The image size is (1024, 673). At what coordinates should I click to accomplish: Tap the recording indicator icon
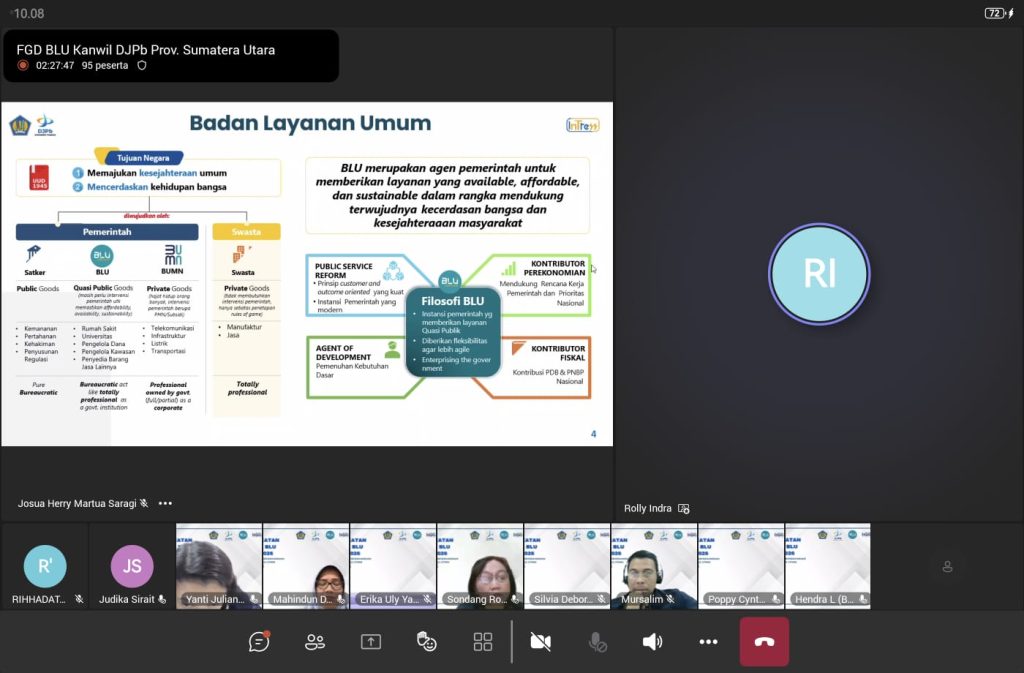(x=23, y=65)
